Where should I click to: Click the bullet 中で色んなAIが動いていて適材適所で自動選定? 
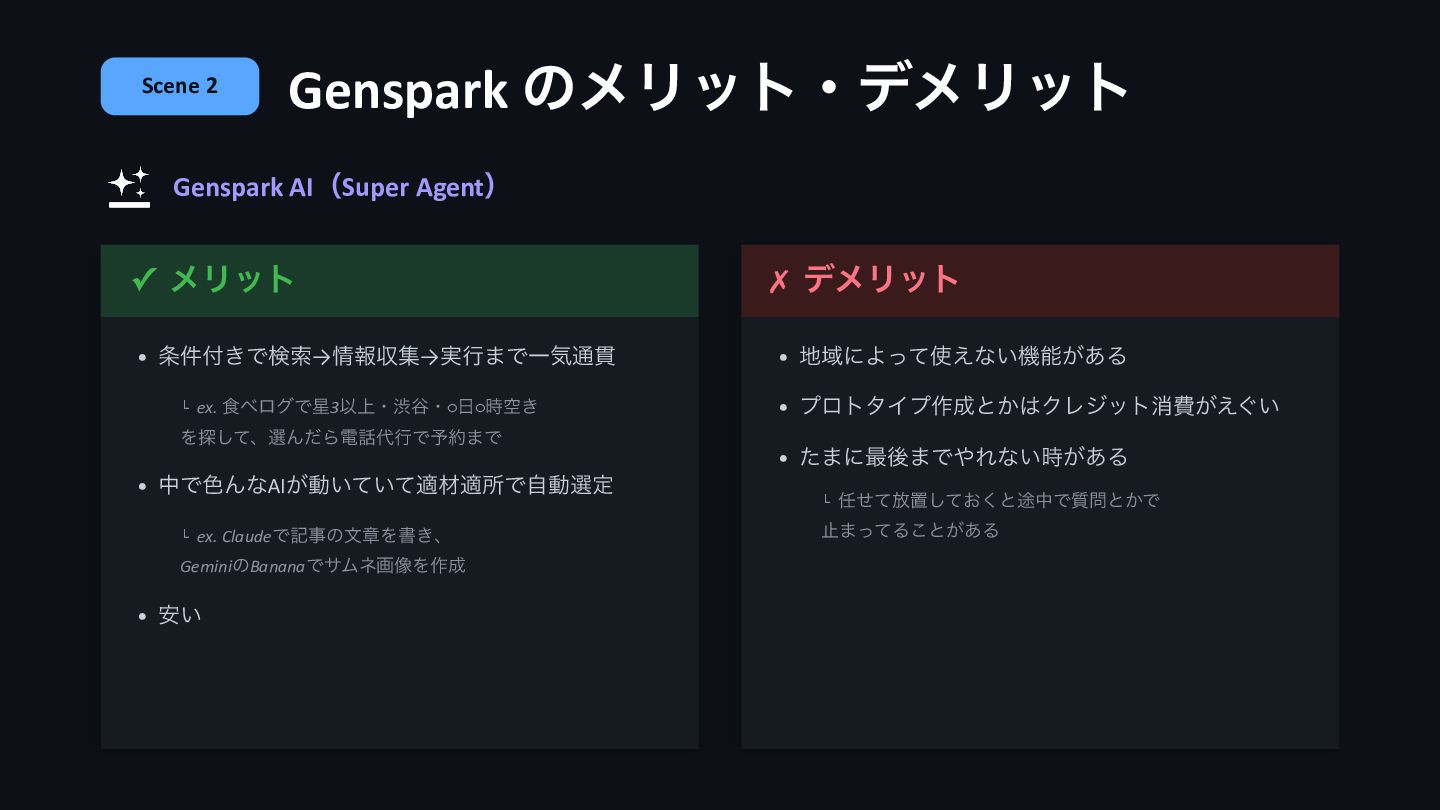click(x=386, y=486)
